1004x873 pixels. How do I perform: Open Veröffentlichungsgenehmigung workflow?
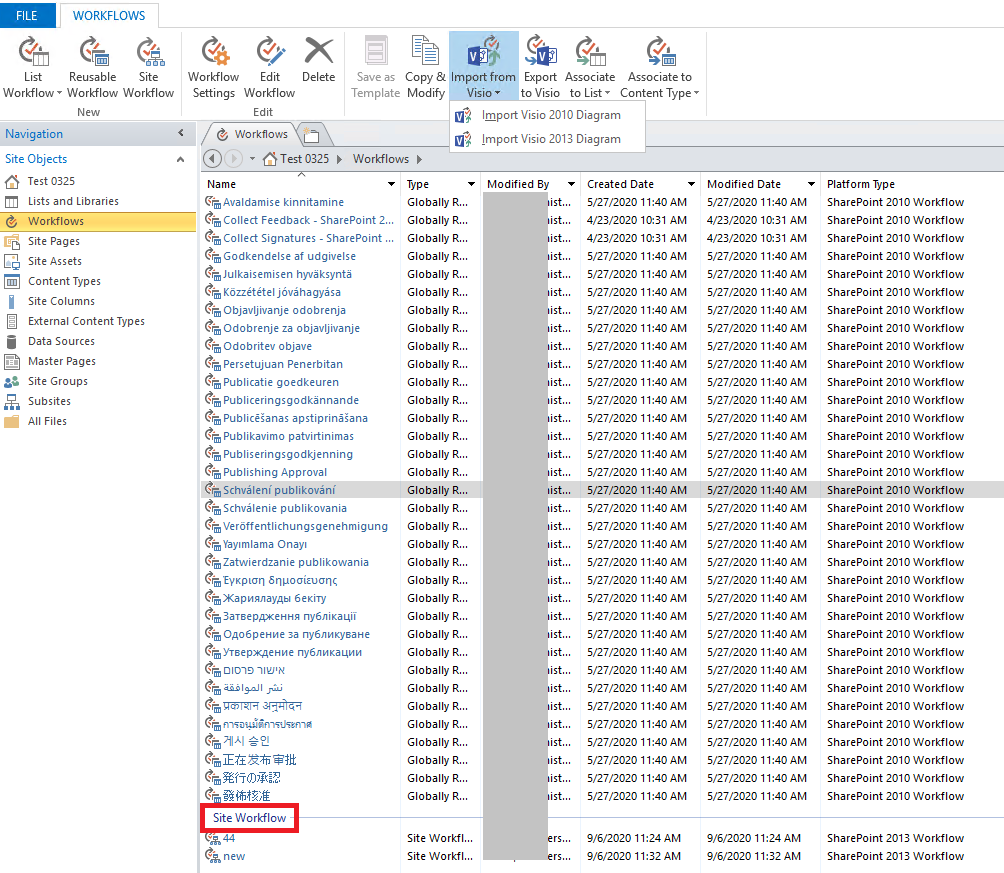[x=305, y=526]
